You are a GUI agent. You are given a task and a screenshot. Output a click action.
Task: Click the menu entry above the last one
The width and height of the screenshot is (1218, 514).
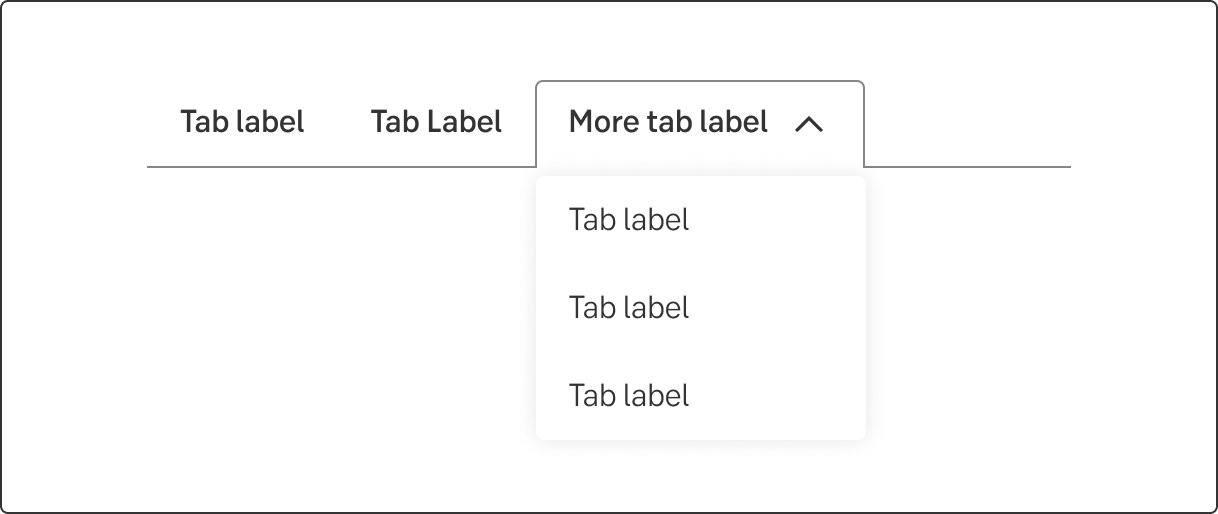629,307
